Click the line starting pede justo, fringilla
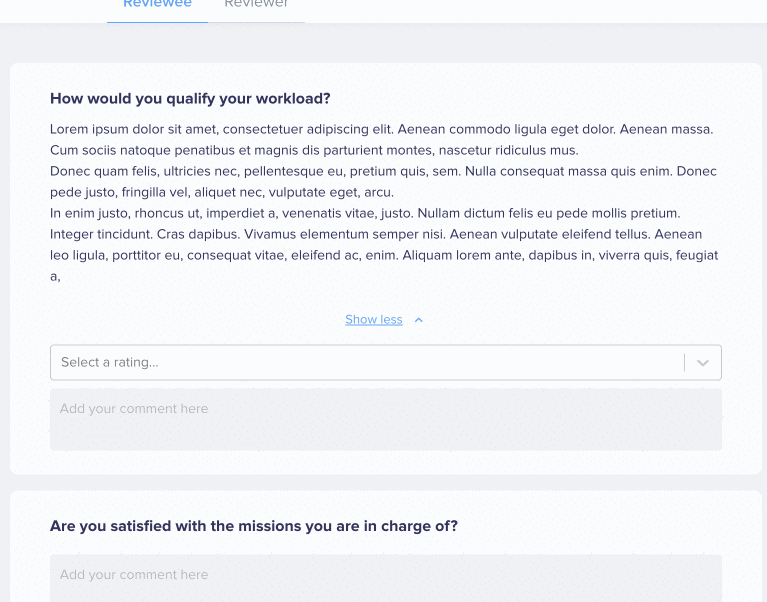The image size is (767, 602). [x=222, y=192]
